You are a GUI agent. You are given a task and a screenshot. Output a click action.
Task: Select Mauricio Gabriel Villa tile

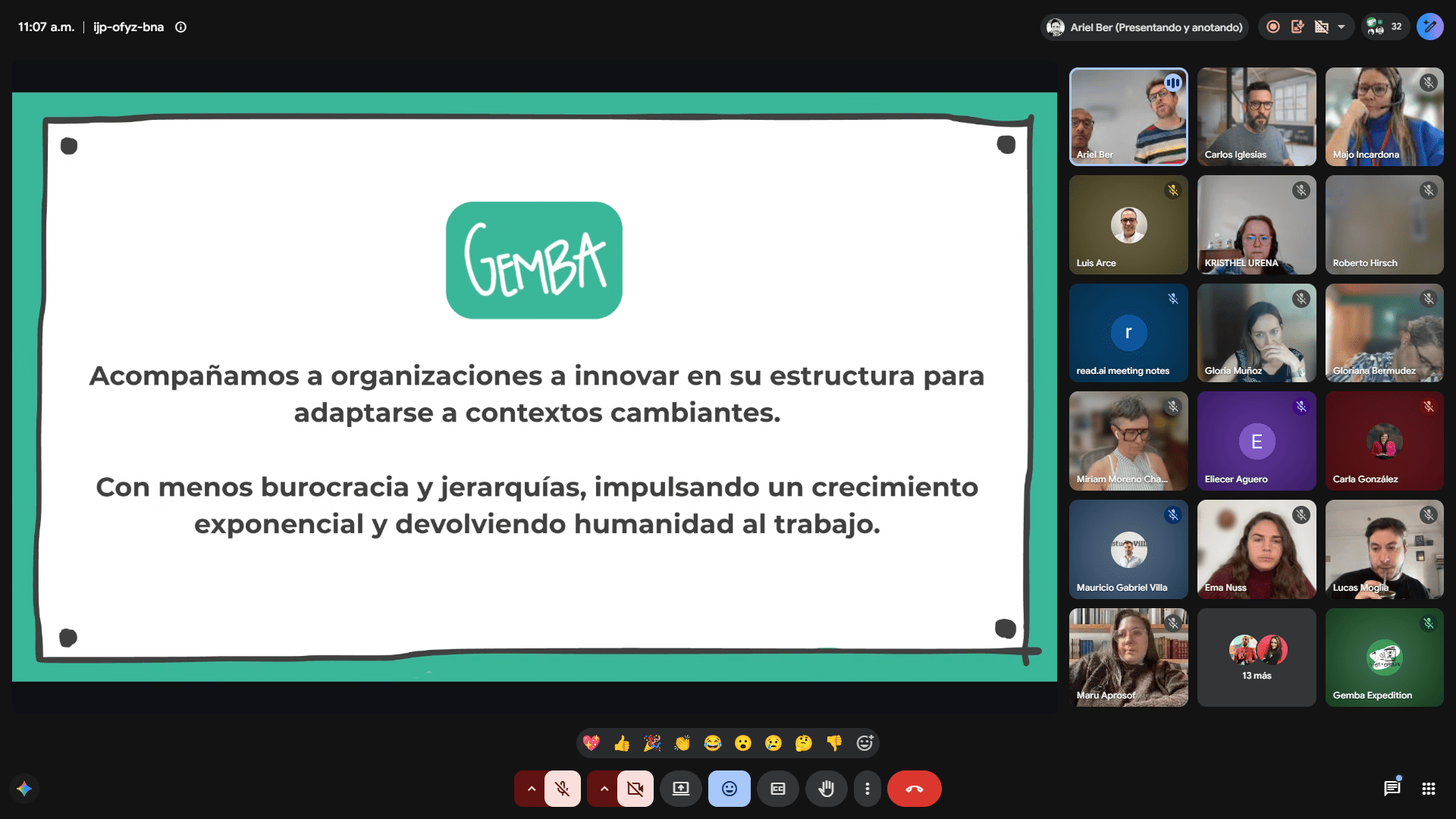(x=1128, y=550)
